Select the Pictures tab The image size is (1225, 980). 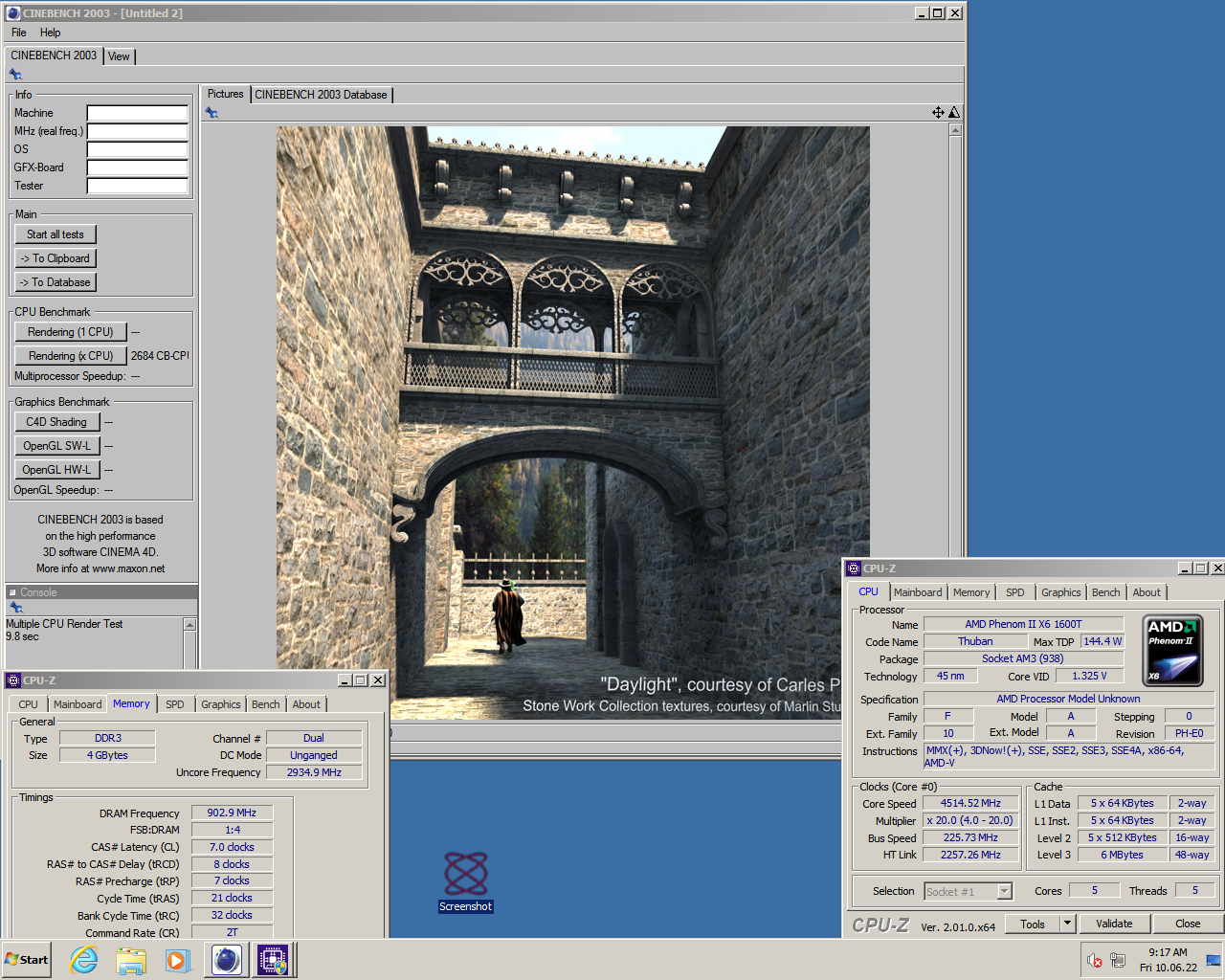click(x=226, y=94)
